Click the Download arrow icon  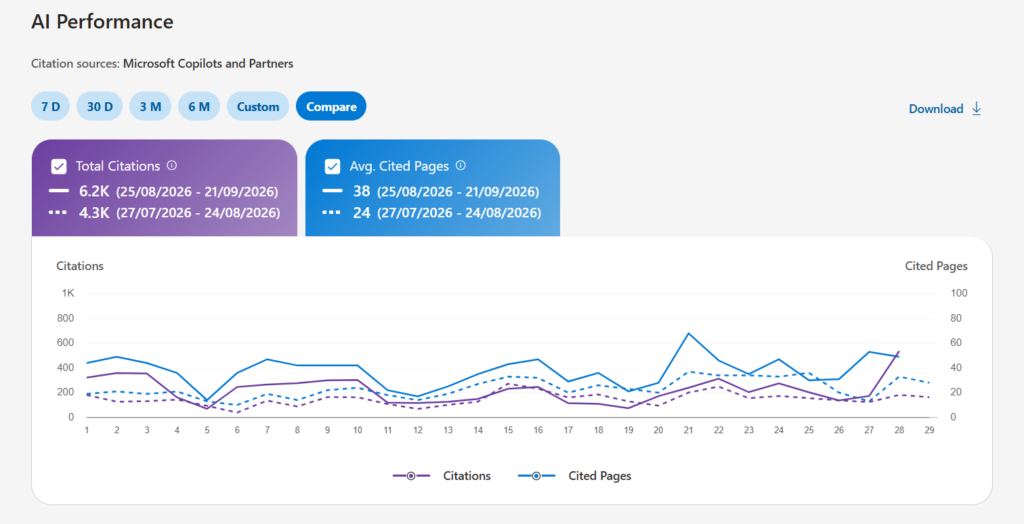click(976, 108)
